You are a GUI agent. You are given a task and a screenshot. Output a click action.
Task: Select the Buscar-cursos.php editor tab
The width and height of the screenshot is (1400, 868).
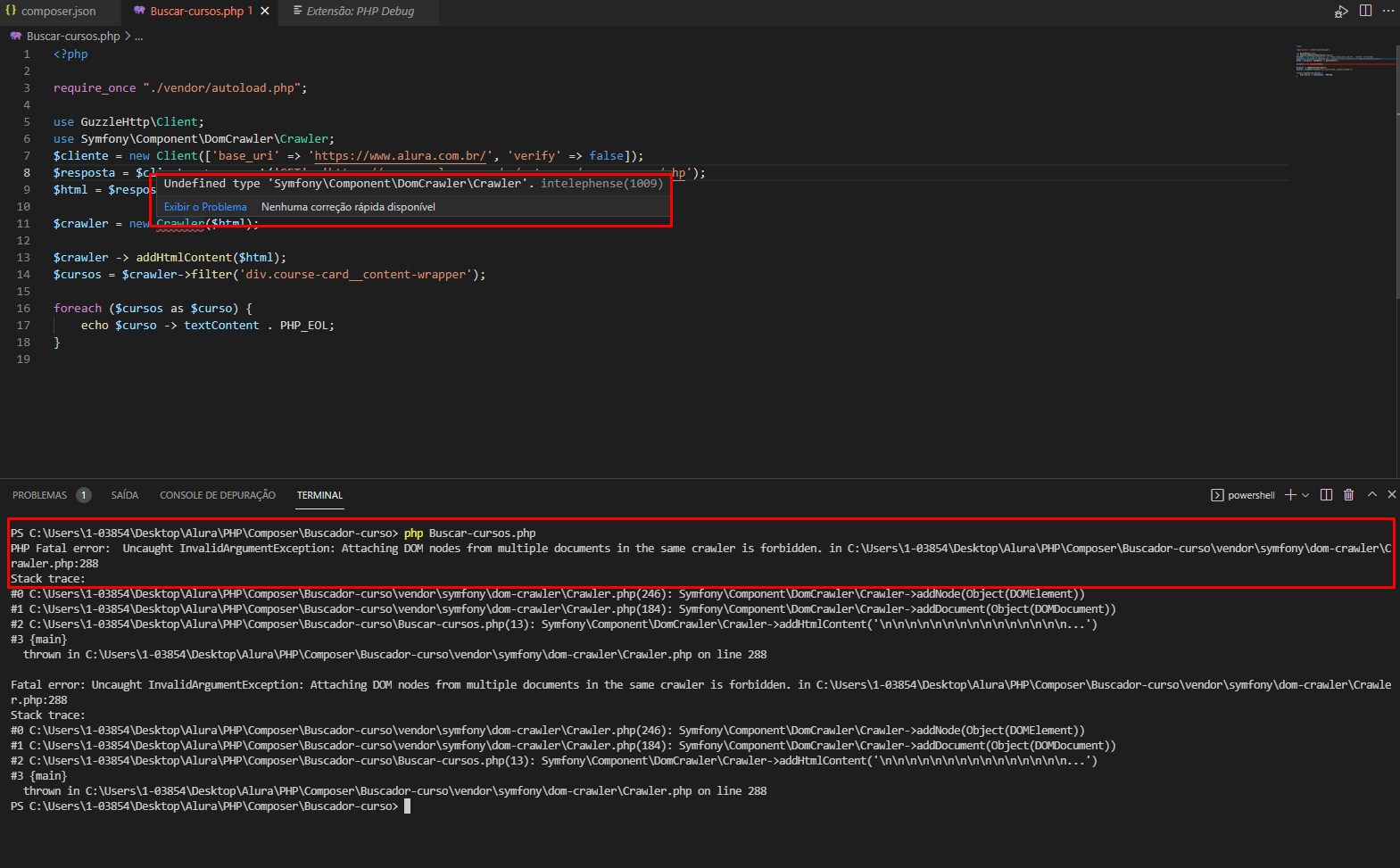(201, 11)
